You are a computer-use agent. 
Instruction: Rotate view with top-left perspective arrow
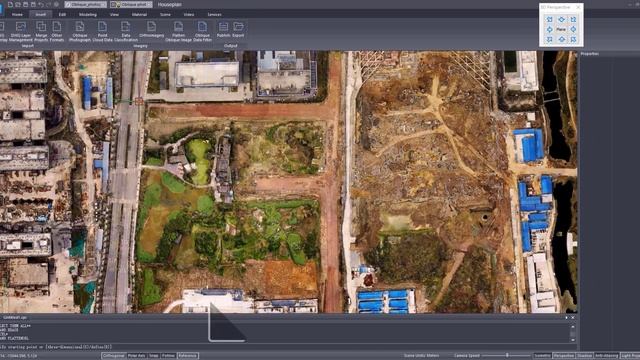click(x=549, y=19)
